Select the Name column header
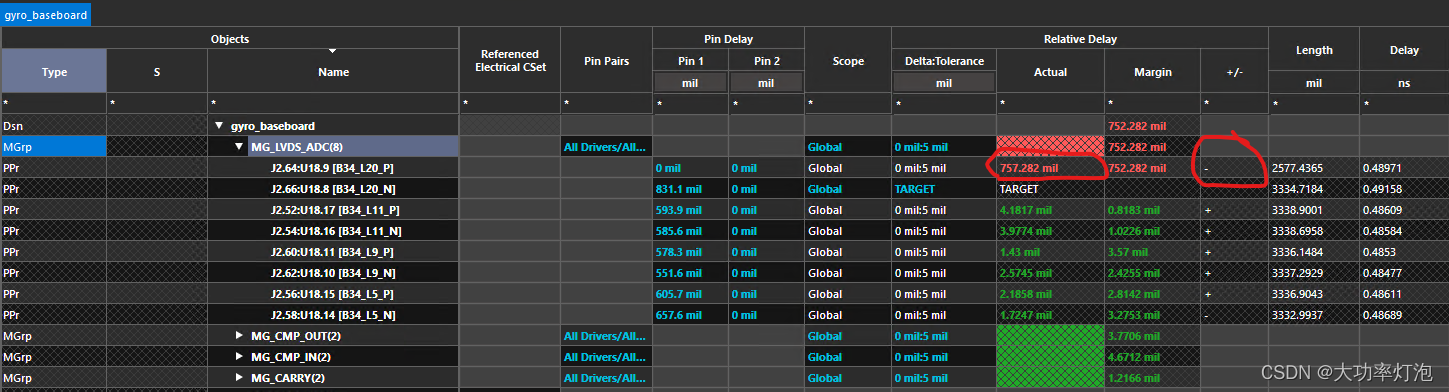 pyautogui.click(x=333, y=72)
